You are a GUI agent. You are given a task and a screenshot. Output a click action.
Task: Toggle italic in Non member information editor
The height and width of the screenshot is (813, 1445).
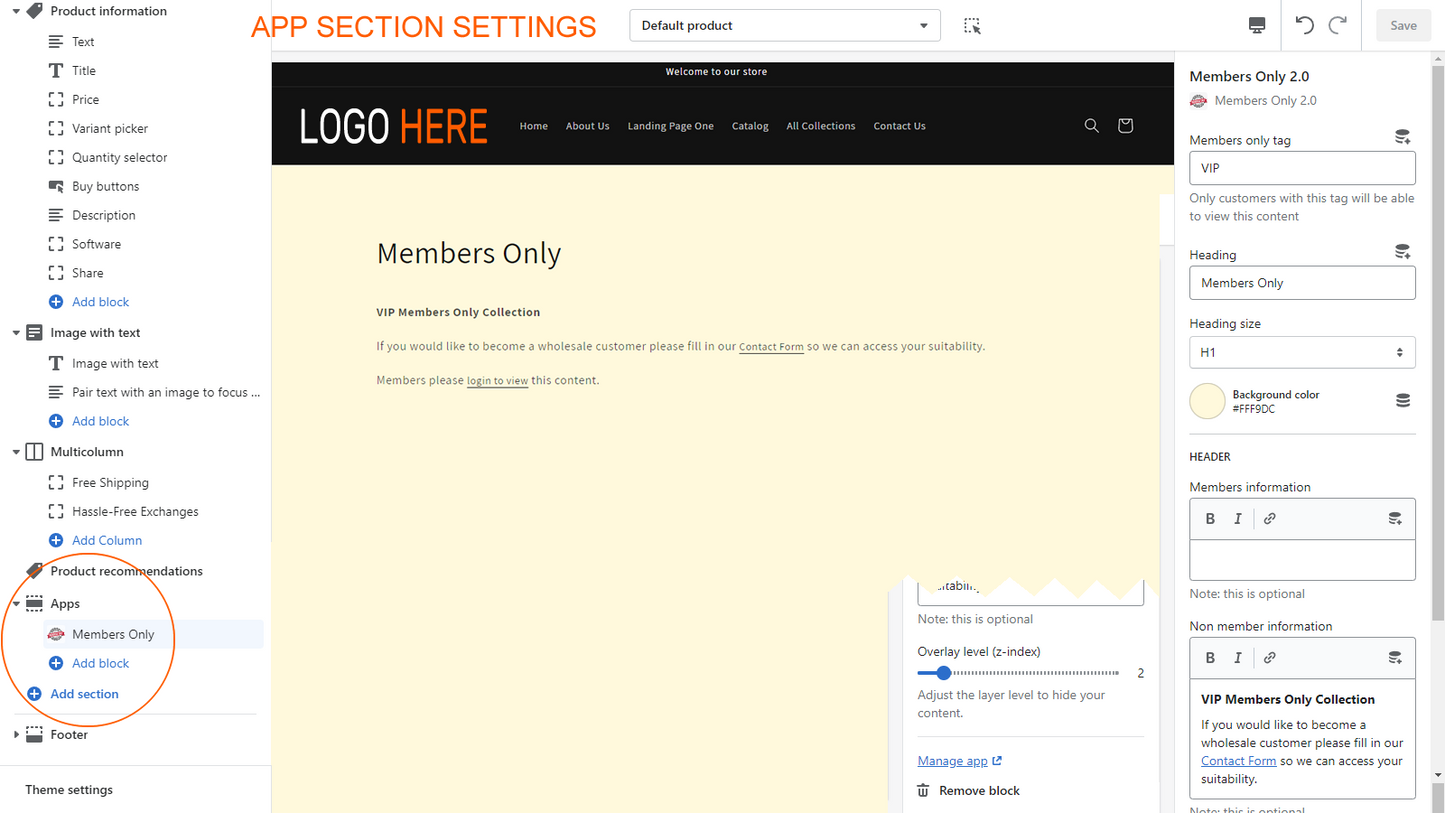[x=1238, y=658]
